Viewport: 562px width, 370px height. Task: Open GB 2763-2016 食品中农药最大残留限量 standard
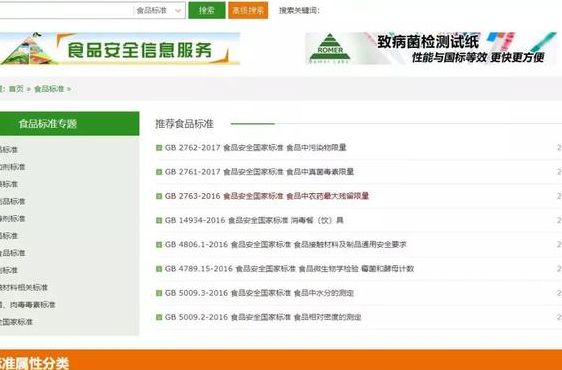[267, 196]
